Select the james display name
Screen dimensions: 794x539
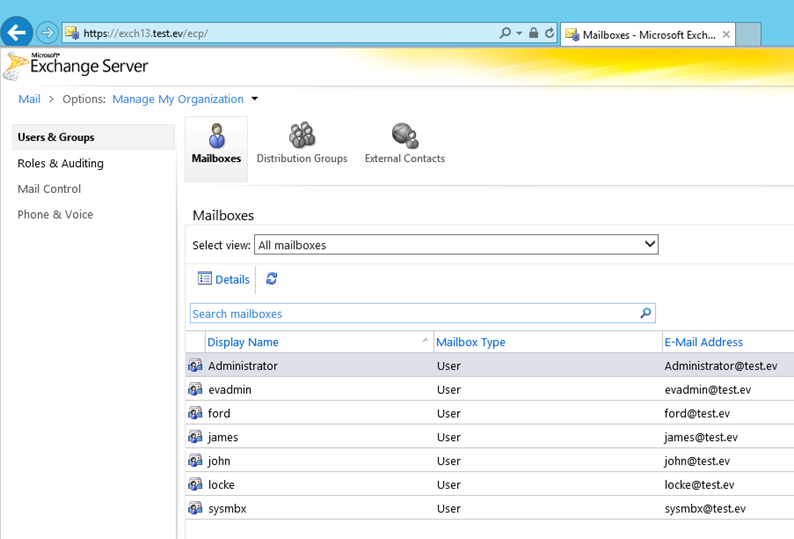223,437
